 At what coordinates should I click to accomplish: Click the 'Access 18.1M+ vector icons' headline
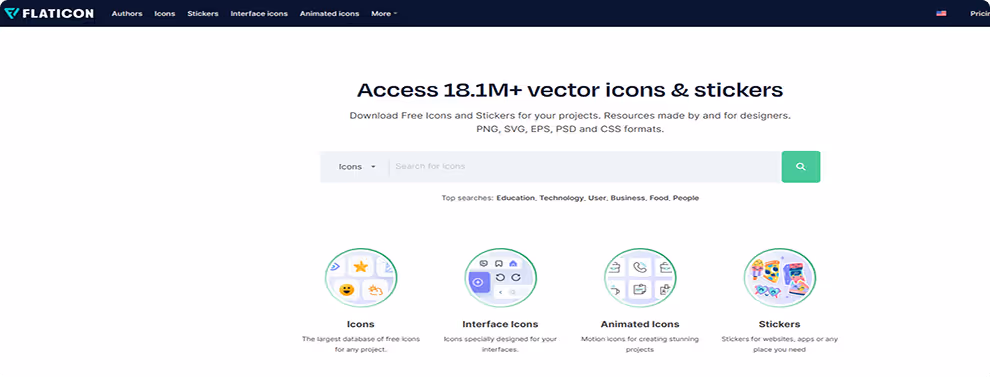570,90
